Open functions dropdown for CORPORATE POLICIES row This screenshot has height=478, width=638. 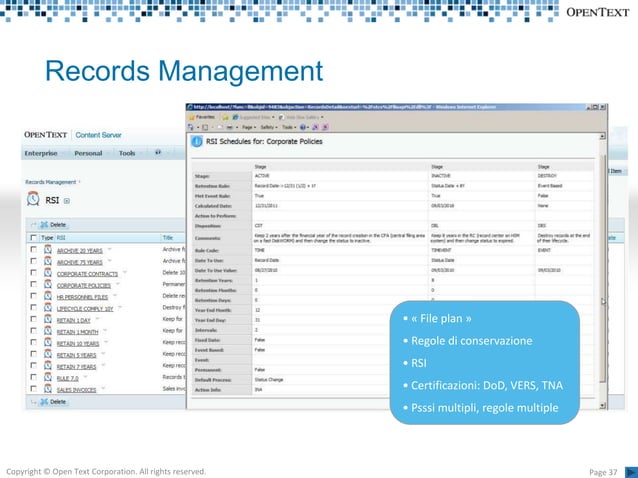(118, 284)
